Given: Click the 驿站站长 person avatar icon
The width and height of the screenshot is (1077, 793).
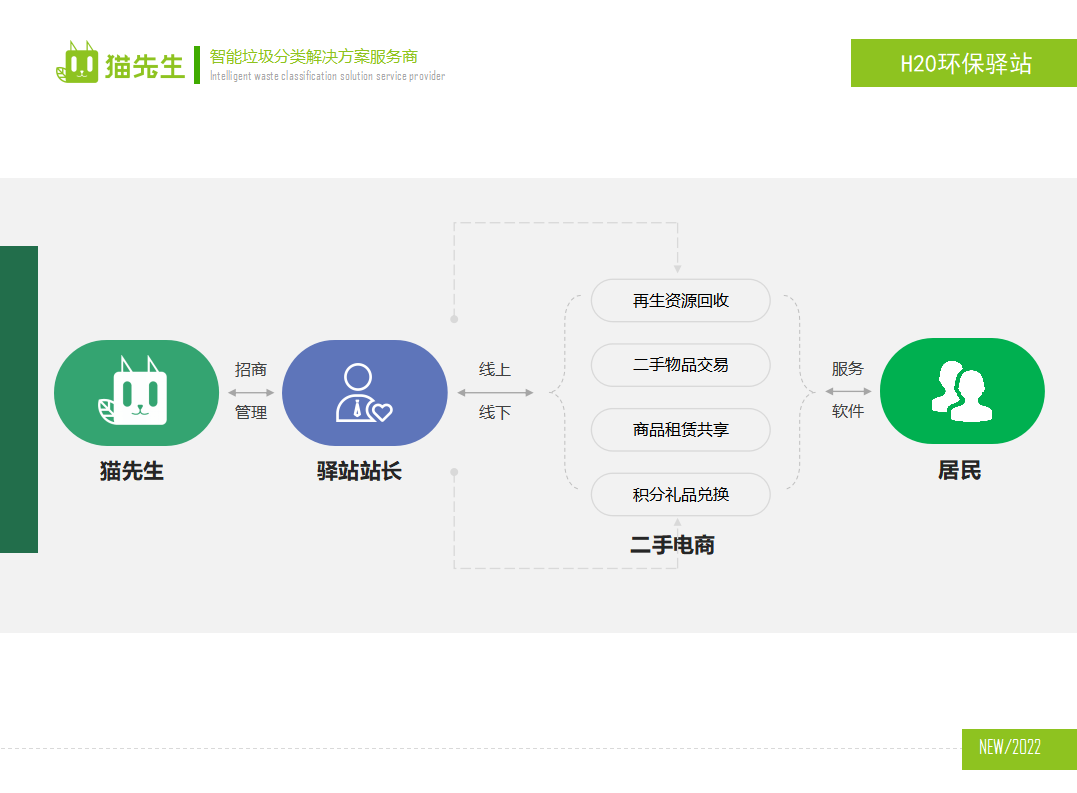Looking at the screenshot, I should (x=357, y=390).
